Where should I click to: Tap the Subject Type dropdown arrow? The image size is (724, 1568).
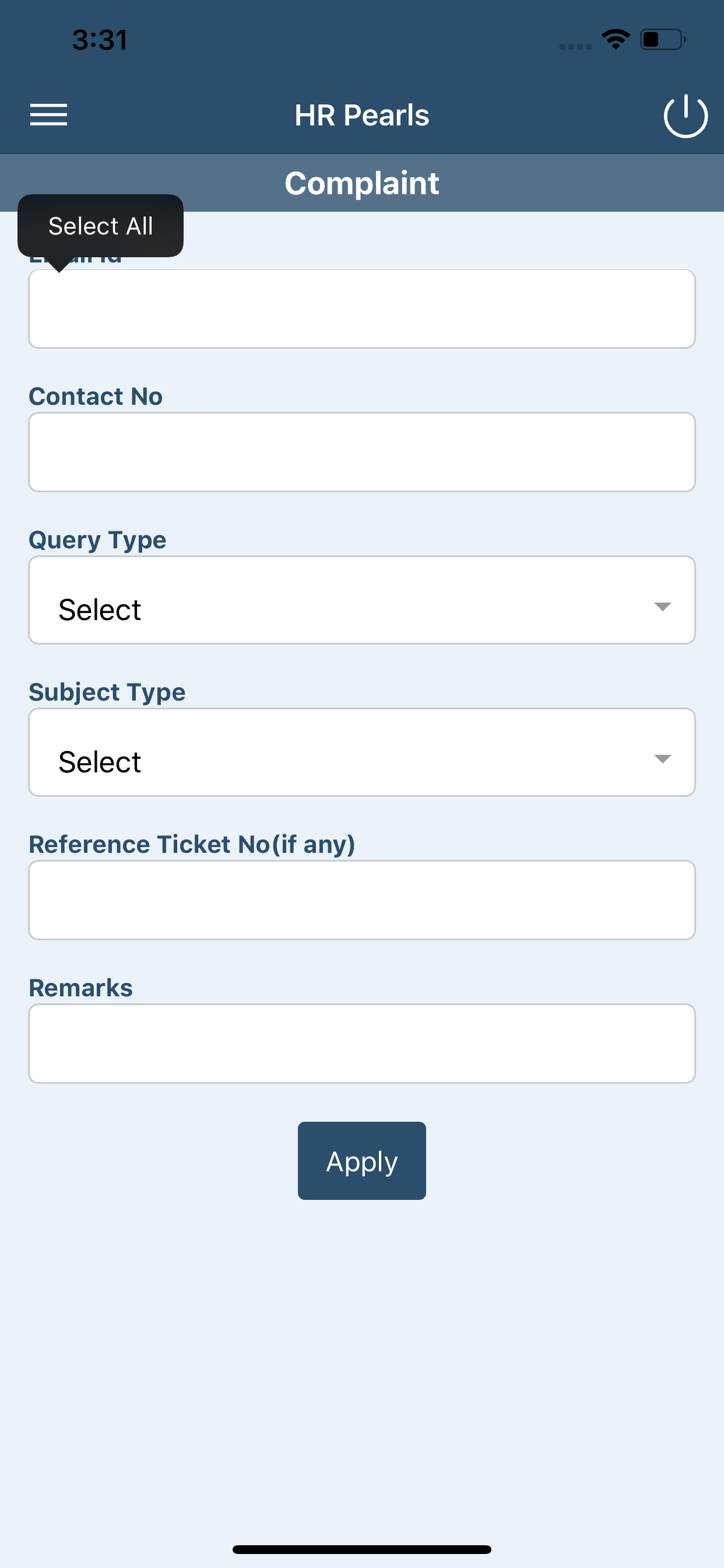(x=662, y=758)
